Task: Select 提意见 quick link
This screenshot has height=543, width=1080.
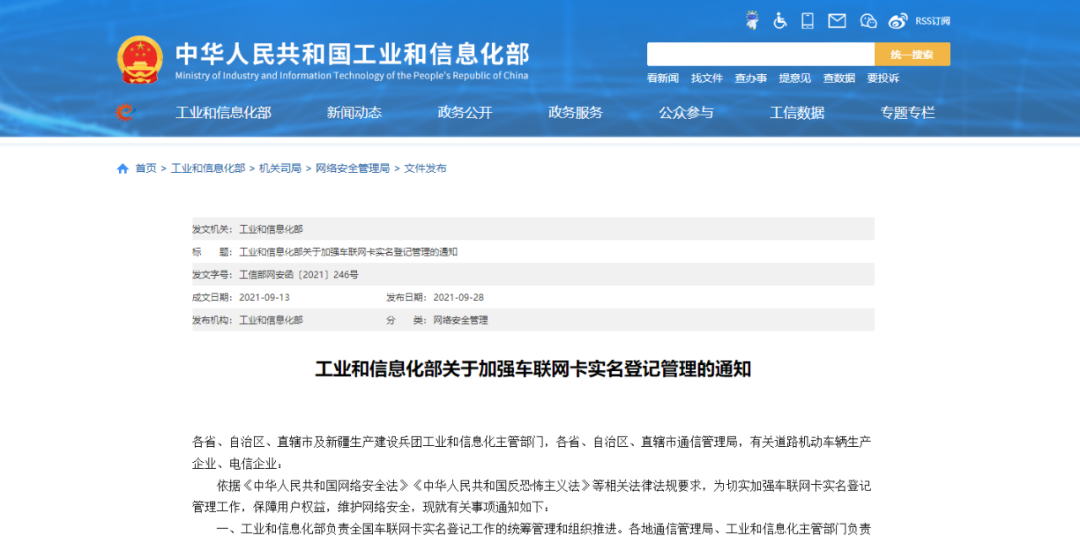Action: click(x=795, y=78)
